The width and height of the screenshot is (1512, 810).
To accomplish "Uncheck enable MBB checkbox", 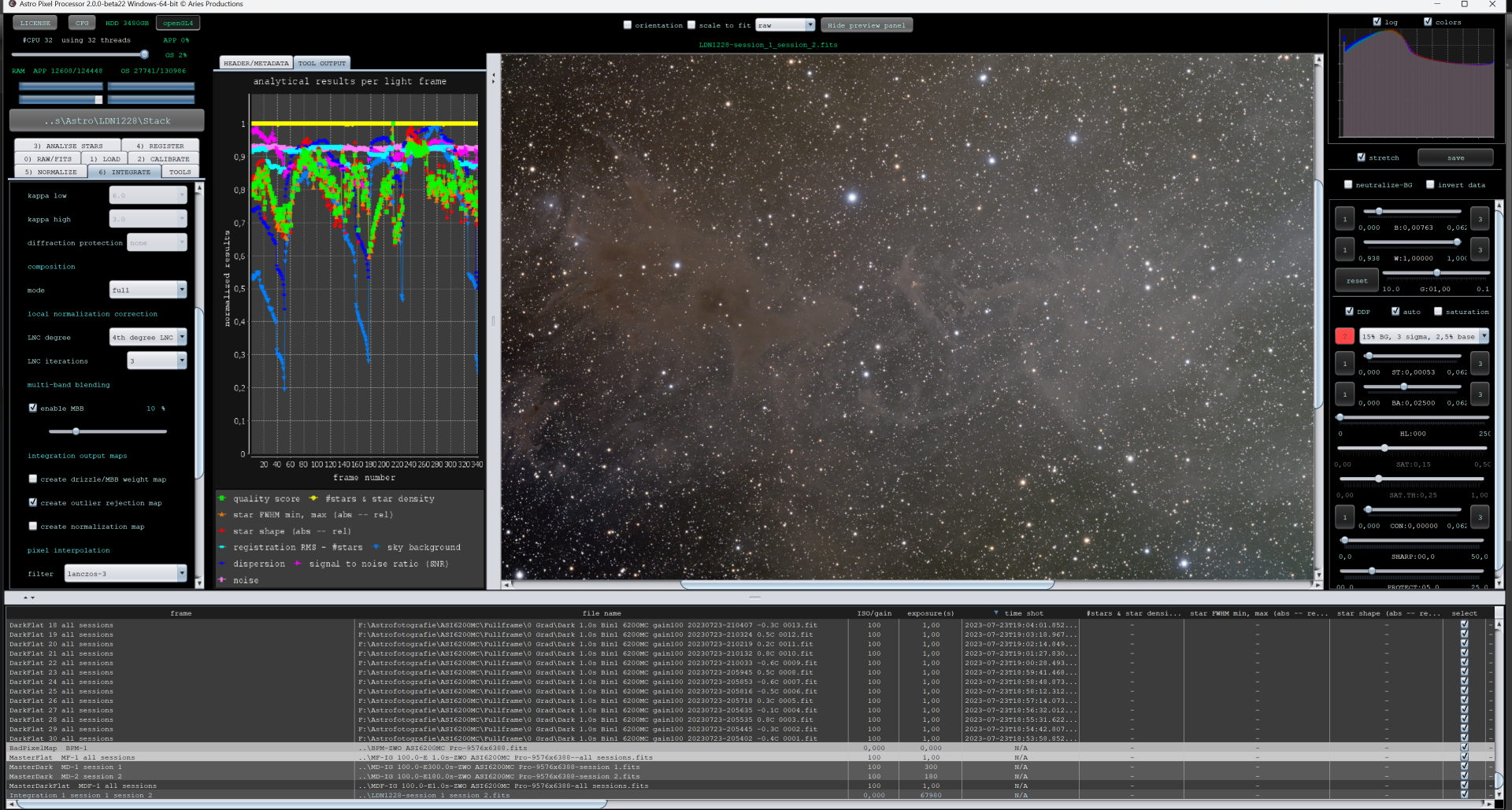I will click(x=33, y=408).
